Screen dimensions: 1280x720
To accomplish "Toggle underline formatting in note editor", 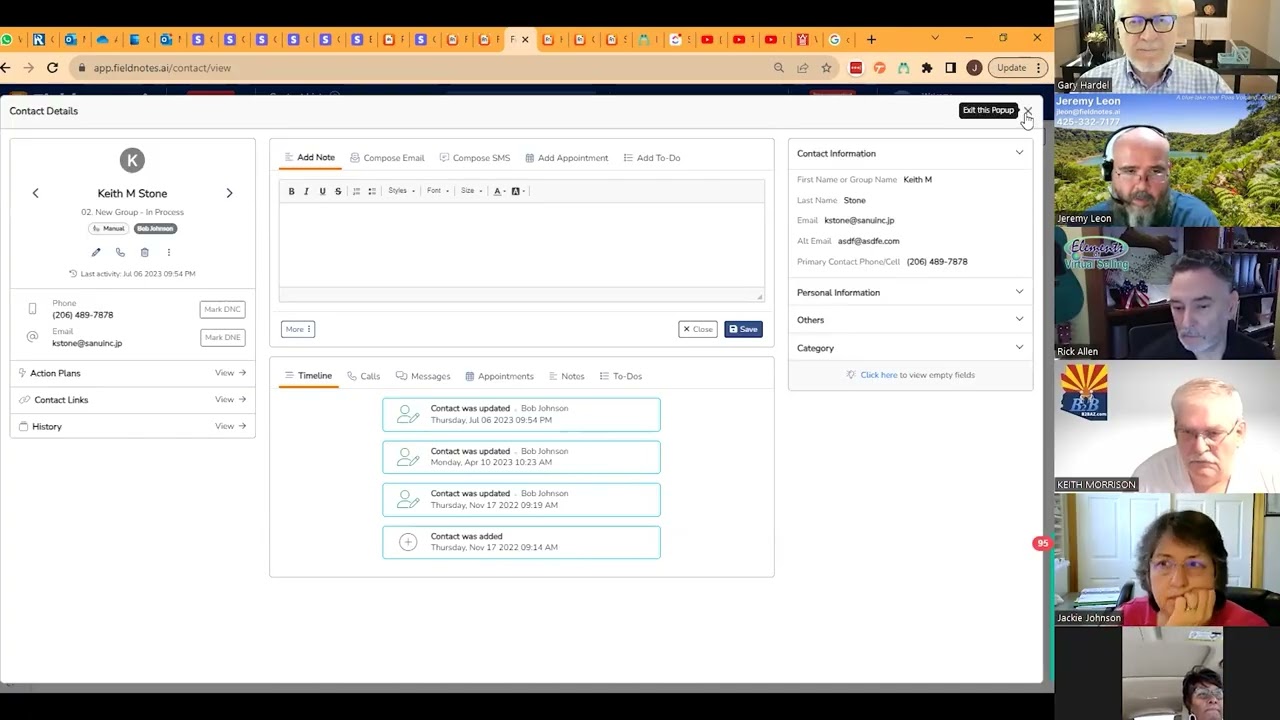I will [322, 191].
